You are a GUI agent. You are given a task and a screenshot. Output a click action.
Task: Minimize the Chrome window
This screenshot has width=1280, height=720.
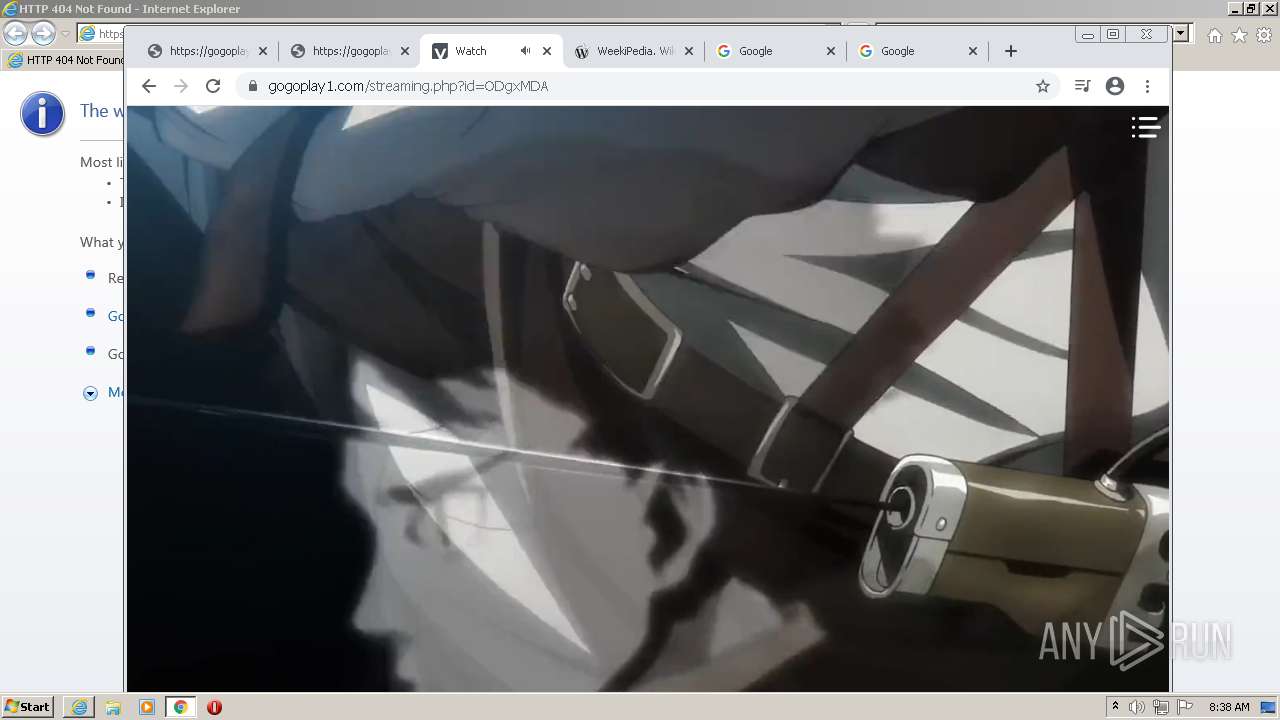point(1088,34)
